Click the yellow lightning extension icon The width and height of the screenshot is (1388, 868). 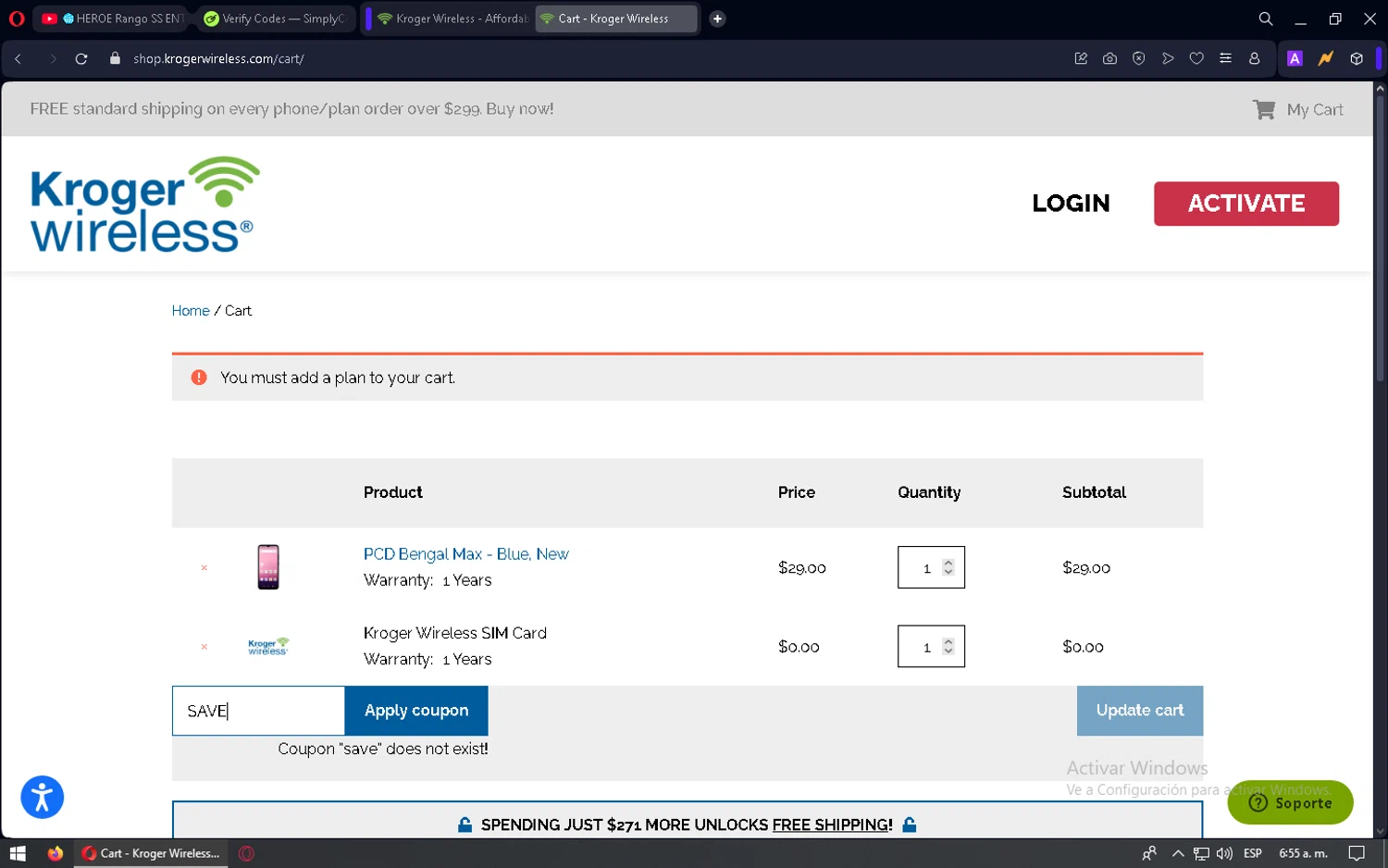[x=1325, y=58]
